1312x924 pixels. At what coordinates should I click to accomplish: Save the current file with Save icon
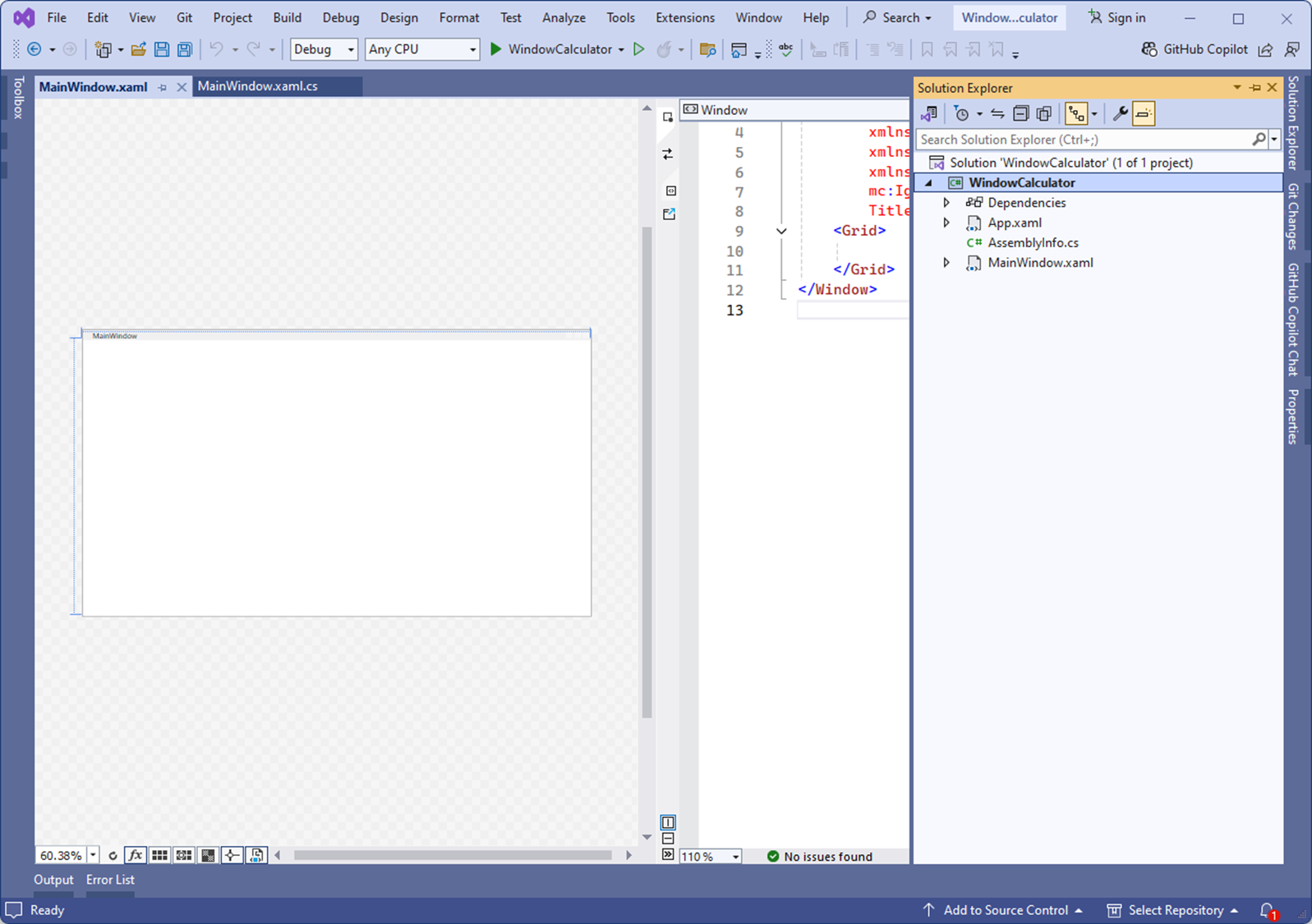click(162, 49)
